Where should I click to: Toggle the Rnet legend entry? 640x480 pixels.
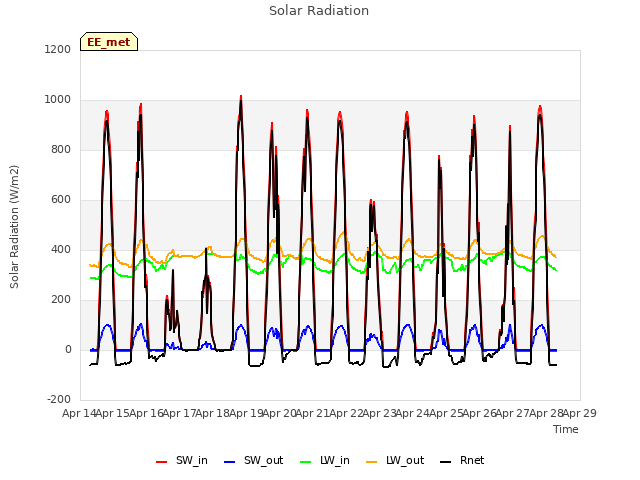[462, 461]
